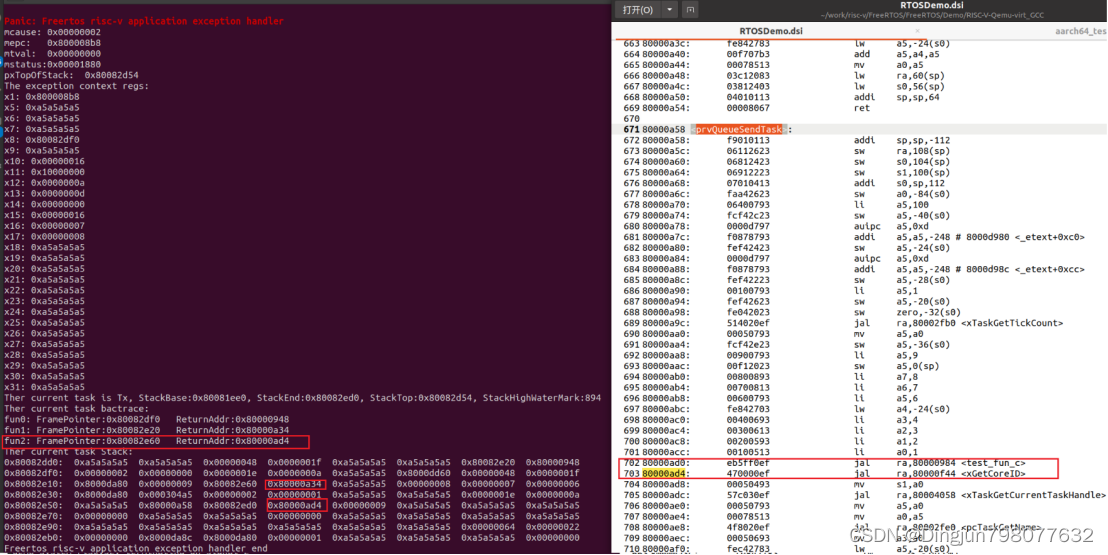Viewport: 1108px width, 555px height.
Task: Click the pxTopOfStack: 0x80082d54 line
Action: [71, 75]
